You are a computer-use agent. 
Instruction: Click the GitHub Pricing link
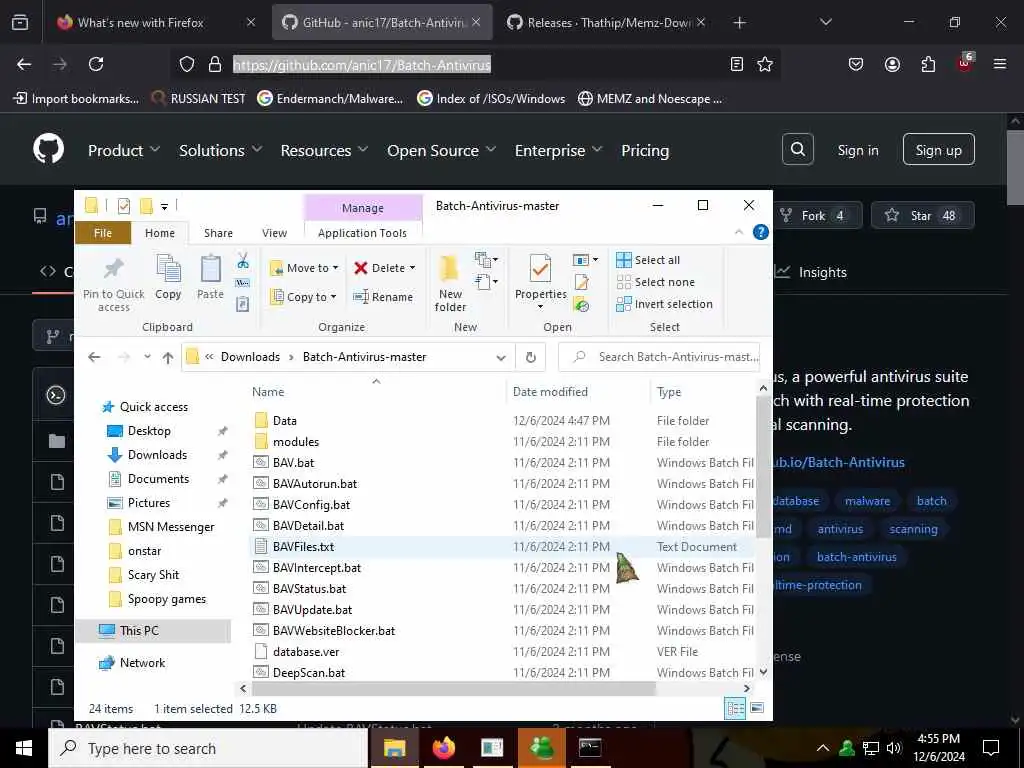point(645,150)
